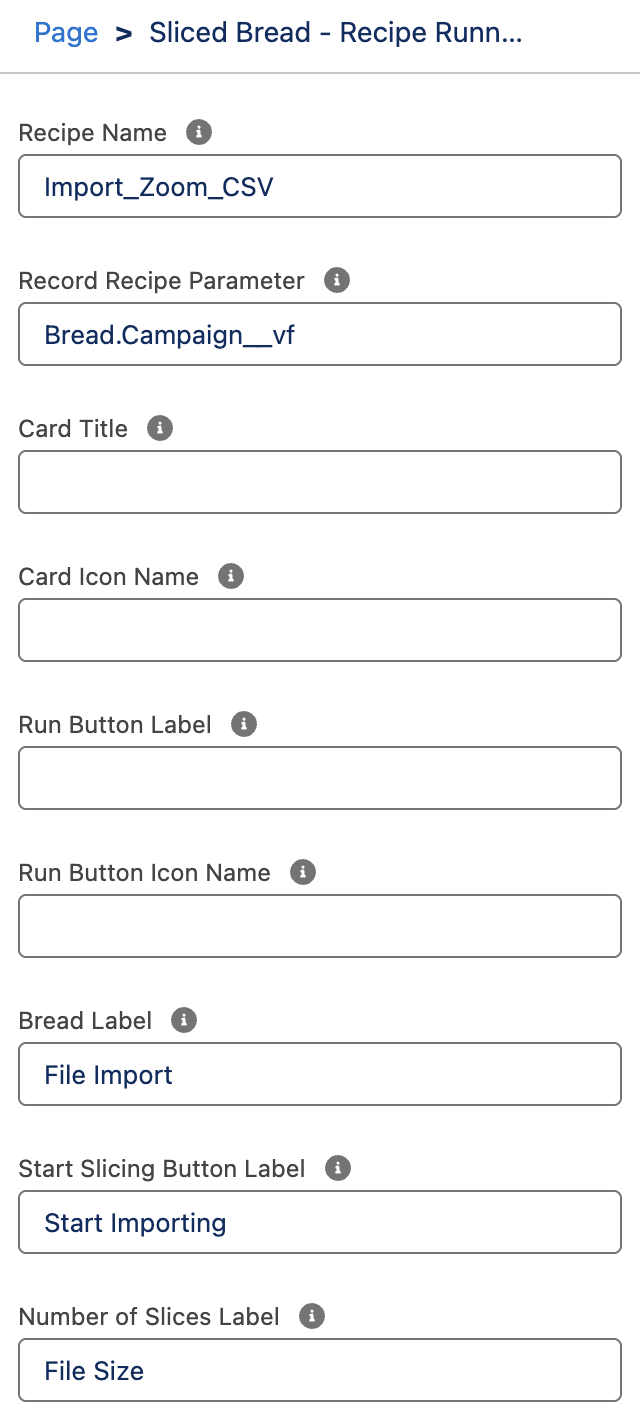The width and height of the screenshot is (640, 1424).
Task: Click the Bread.Campaign__vf parameter field
Action: click(319, 334)
